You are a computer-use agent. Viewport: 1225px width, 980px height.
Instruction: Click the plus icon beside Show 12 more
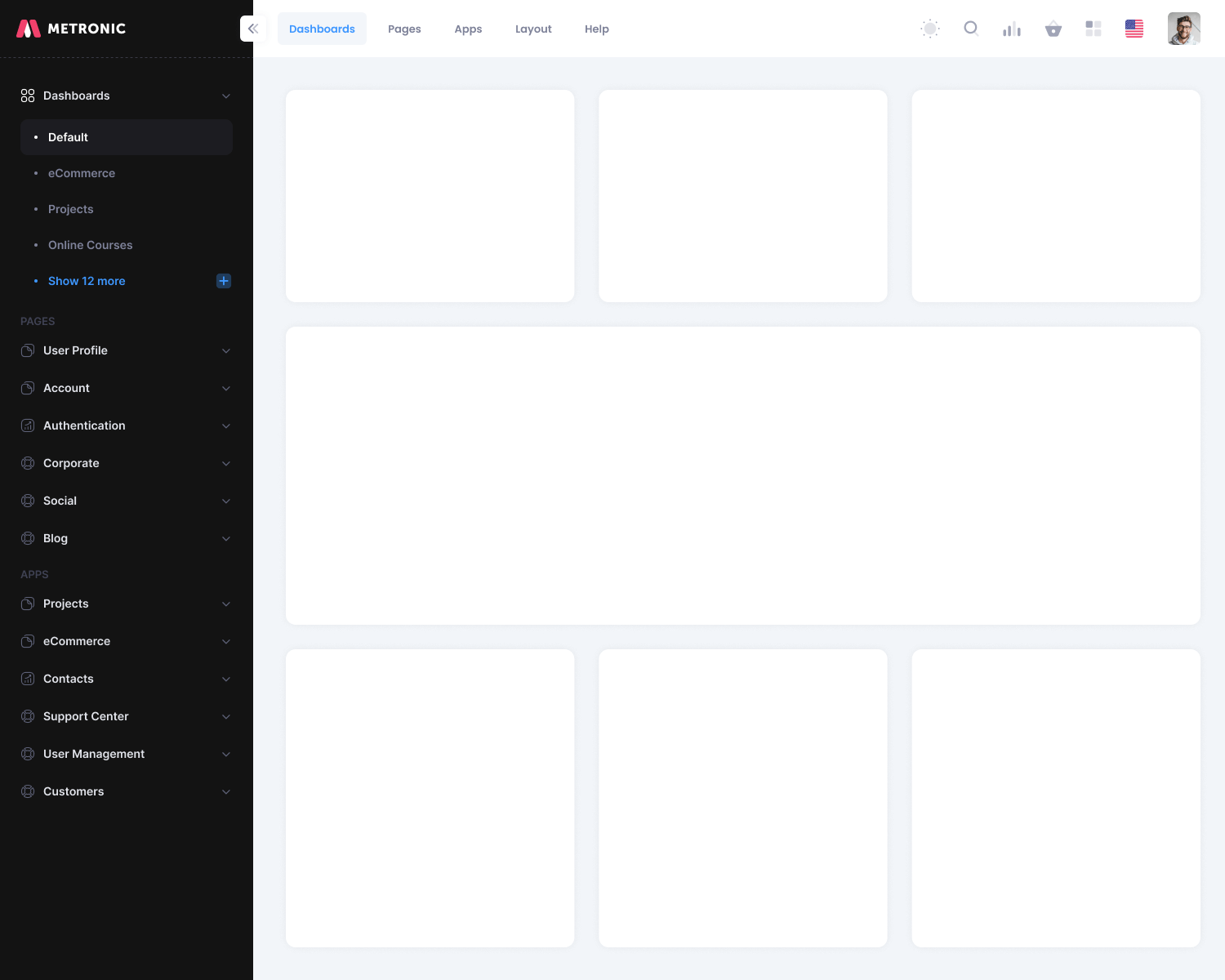pos(224,281)
